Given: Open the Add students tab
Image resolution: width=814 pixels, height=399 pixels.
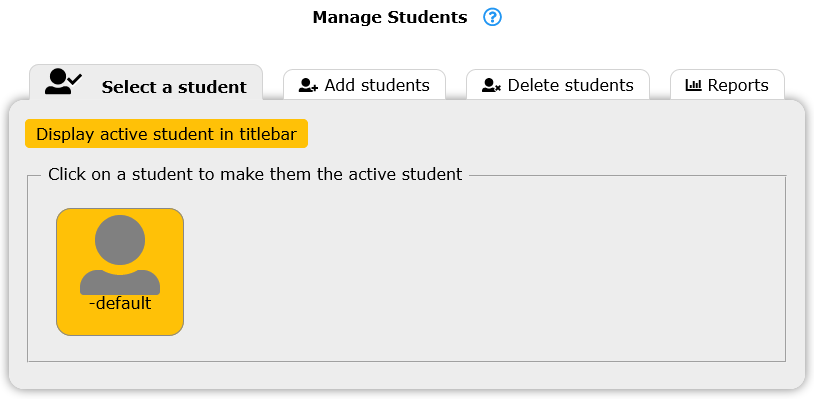Looking at the screenshot, I should (x=364, y=84).
